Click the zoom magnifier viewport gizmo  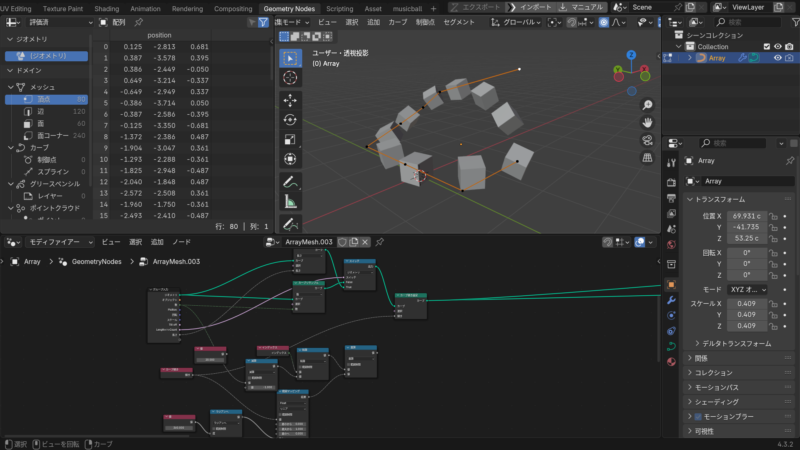point(647,105)
